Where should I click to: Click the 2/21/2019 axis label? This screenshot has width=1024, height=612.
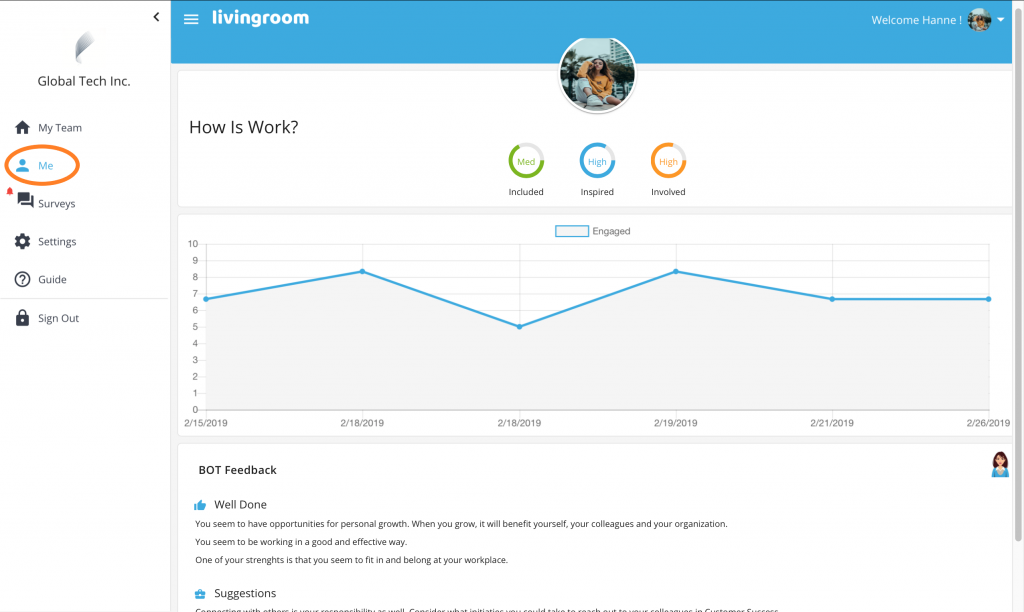pyautogui.click(x=831, y=423)
